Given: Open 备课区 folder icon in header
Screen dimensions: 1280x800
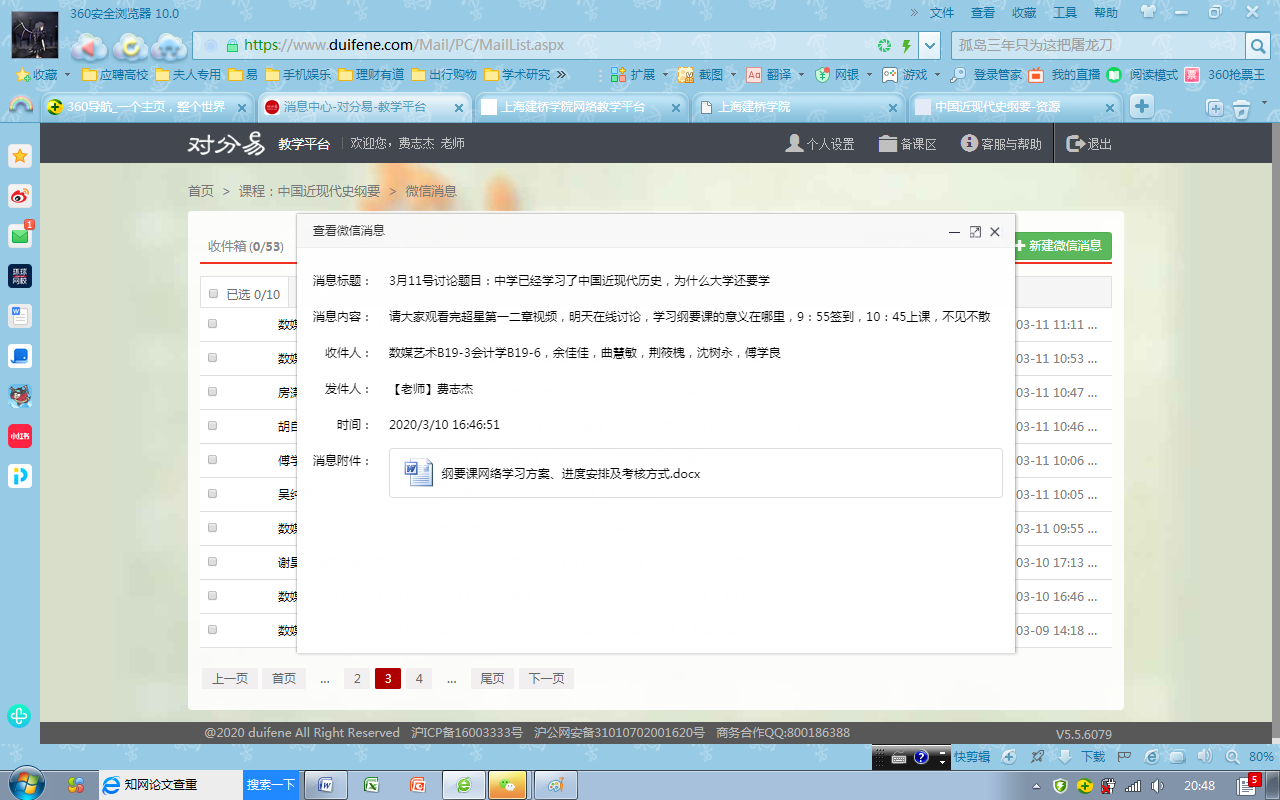Looking at the screenshot, I should pos(887,144).
